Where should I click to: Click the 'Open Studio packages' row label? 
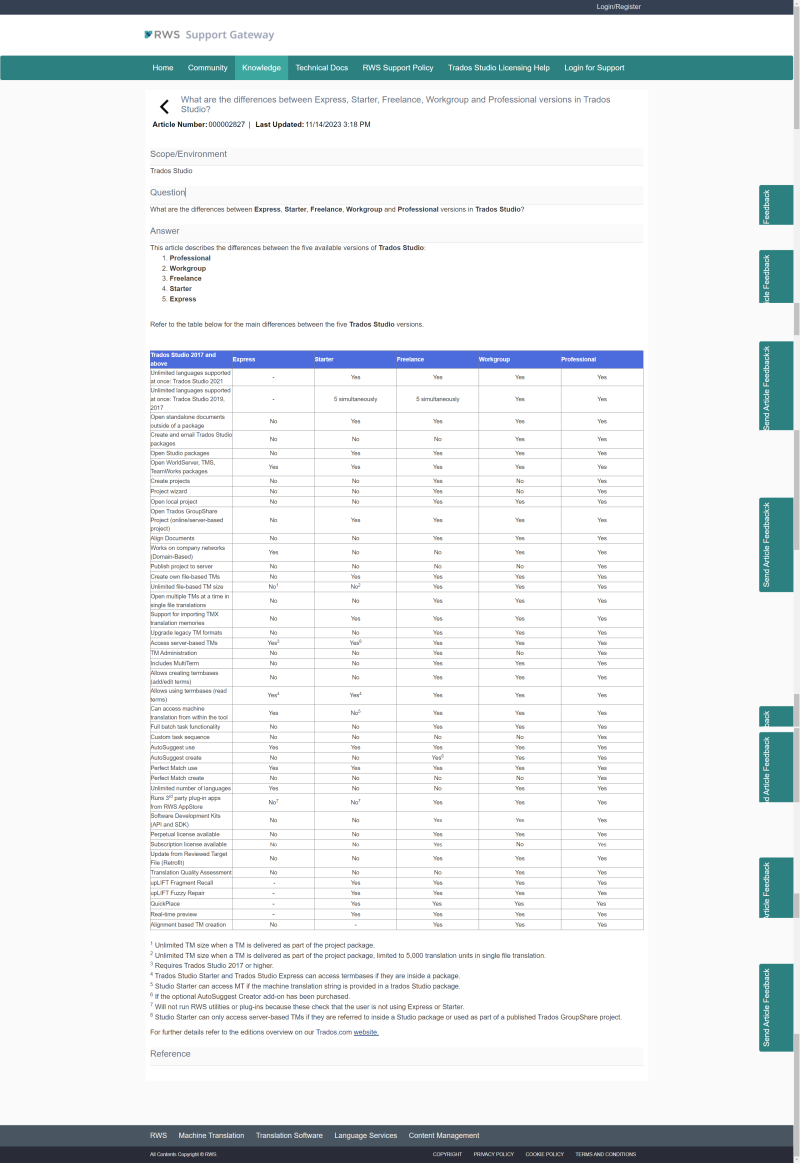click(x=180, y=453)
